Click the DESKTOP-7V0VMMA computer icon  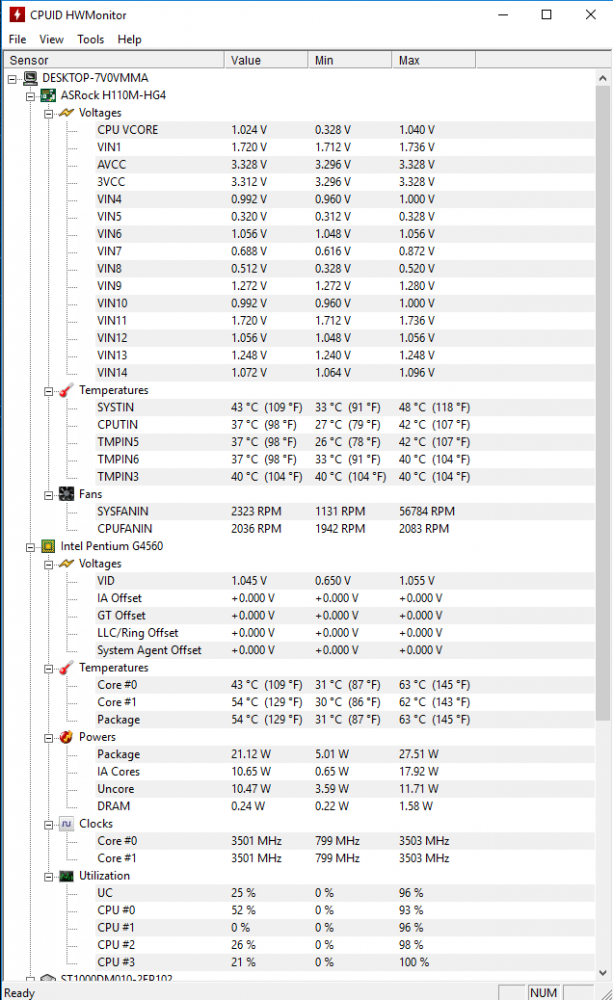coord(29,78)
